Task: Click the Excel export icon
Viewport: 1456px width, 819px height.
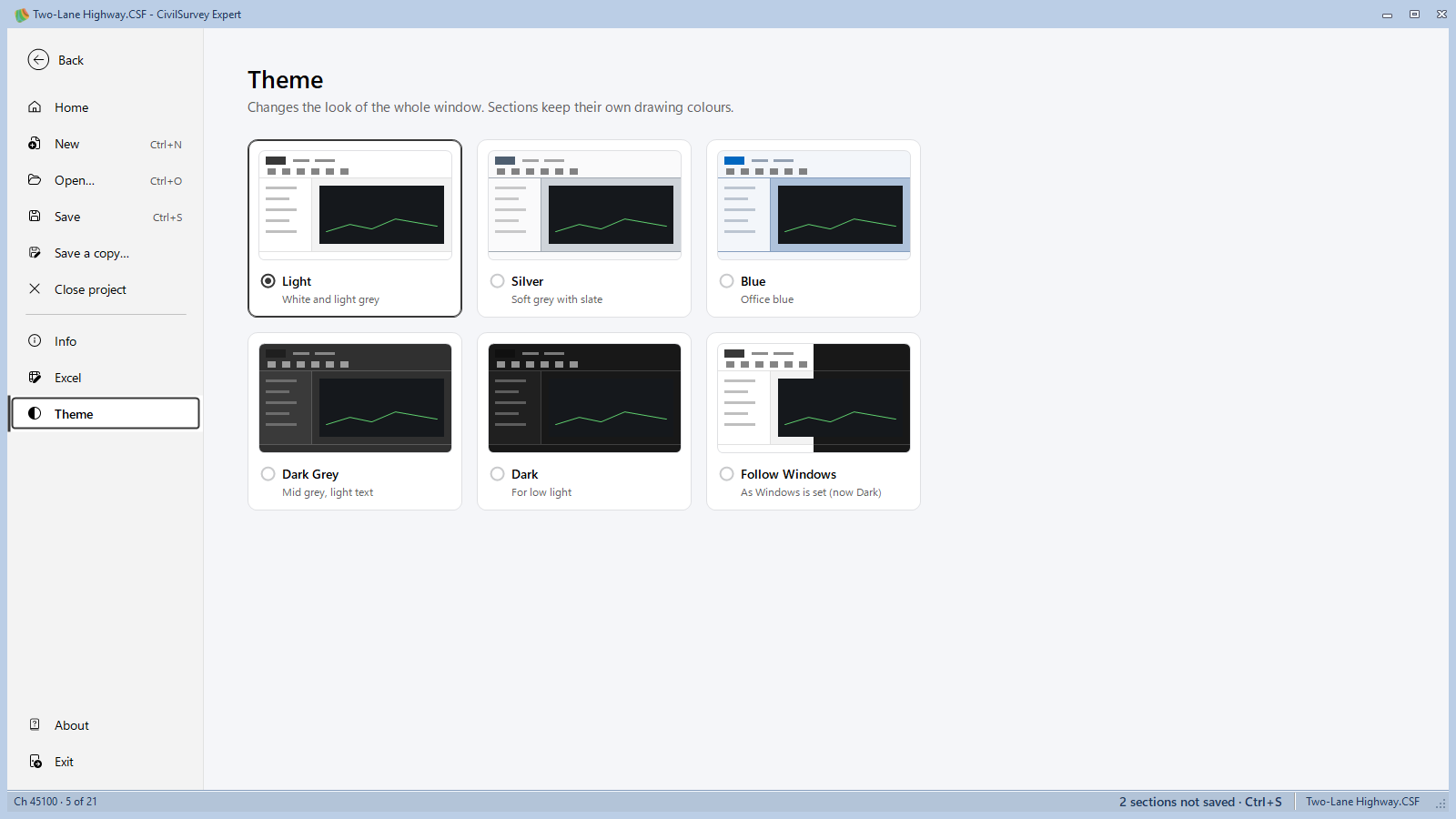Action: point(35,378)
